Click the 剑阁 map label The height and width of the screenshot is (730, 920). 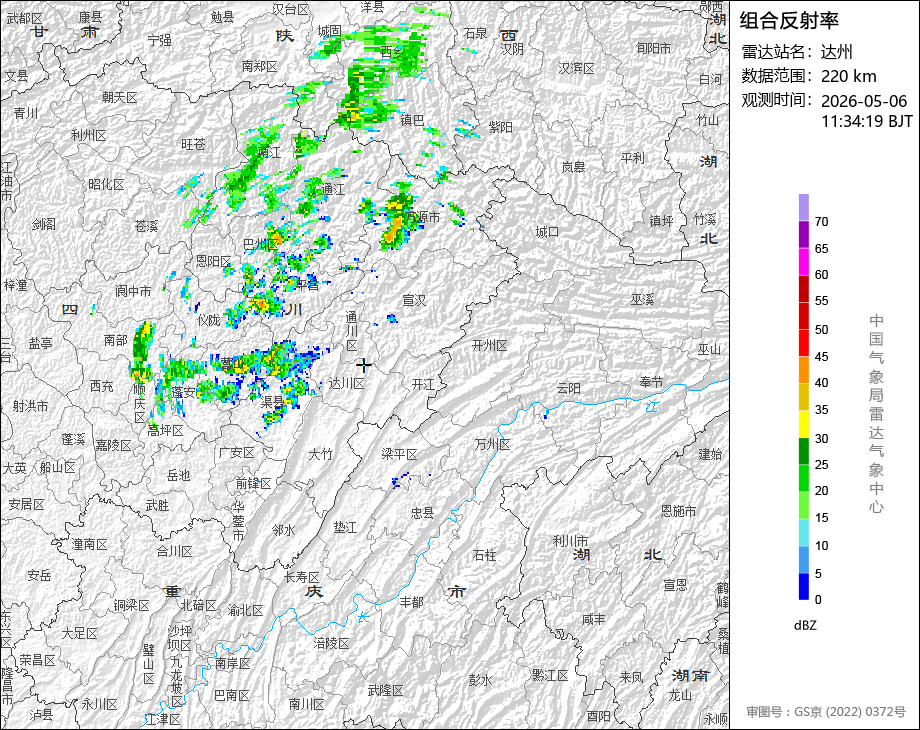tap(44, 224)
